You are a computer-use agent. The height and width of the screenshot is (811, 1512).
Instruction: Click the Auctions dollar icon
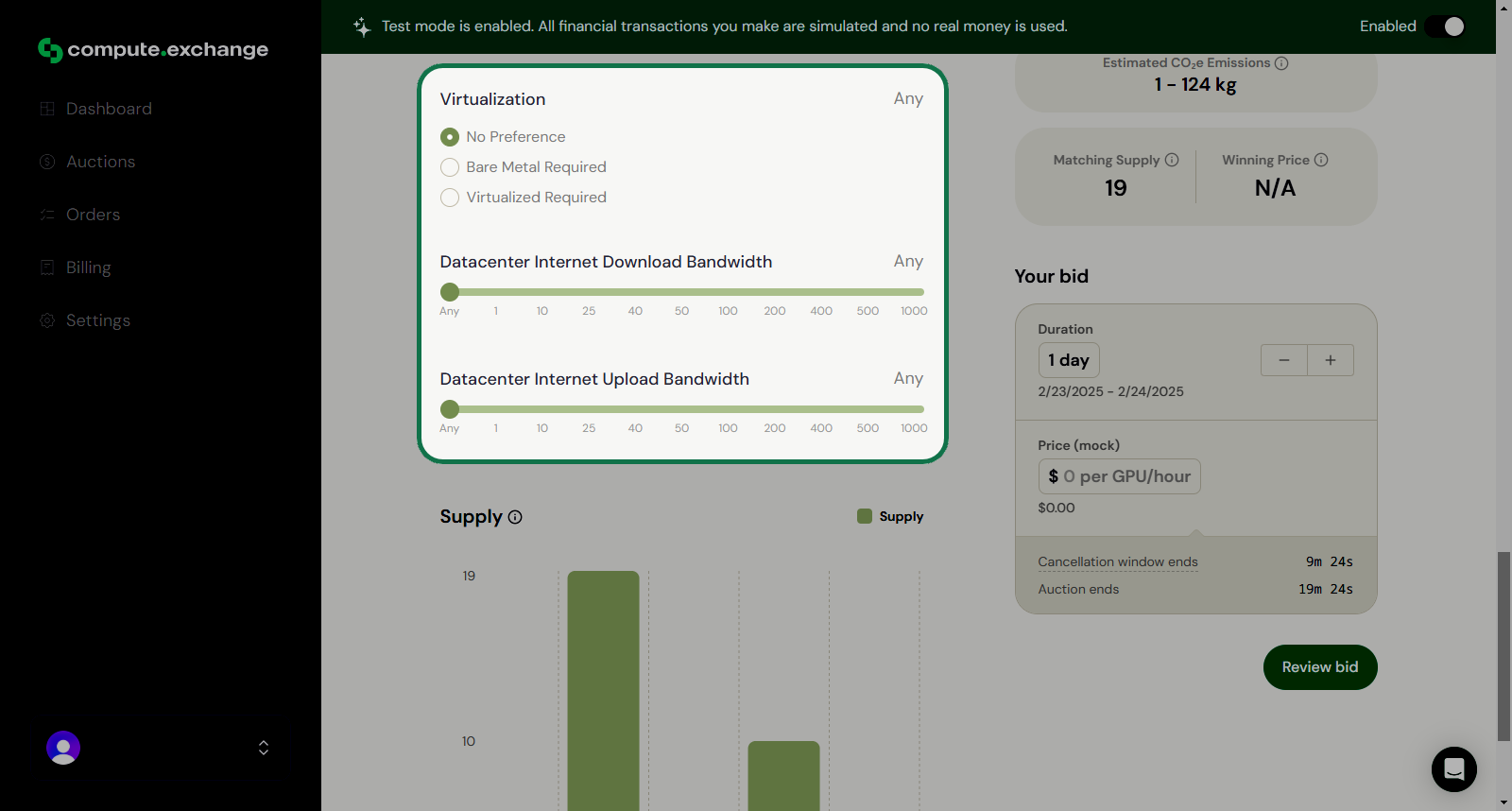[47, 162]
